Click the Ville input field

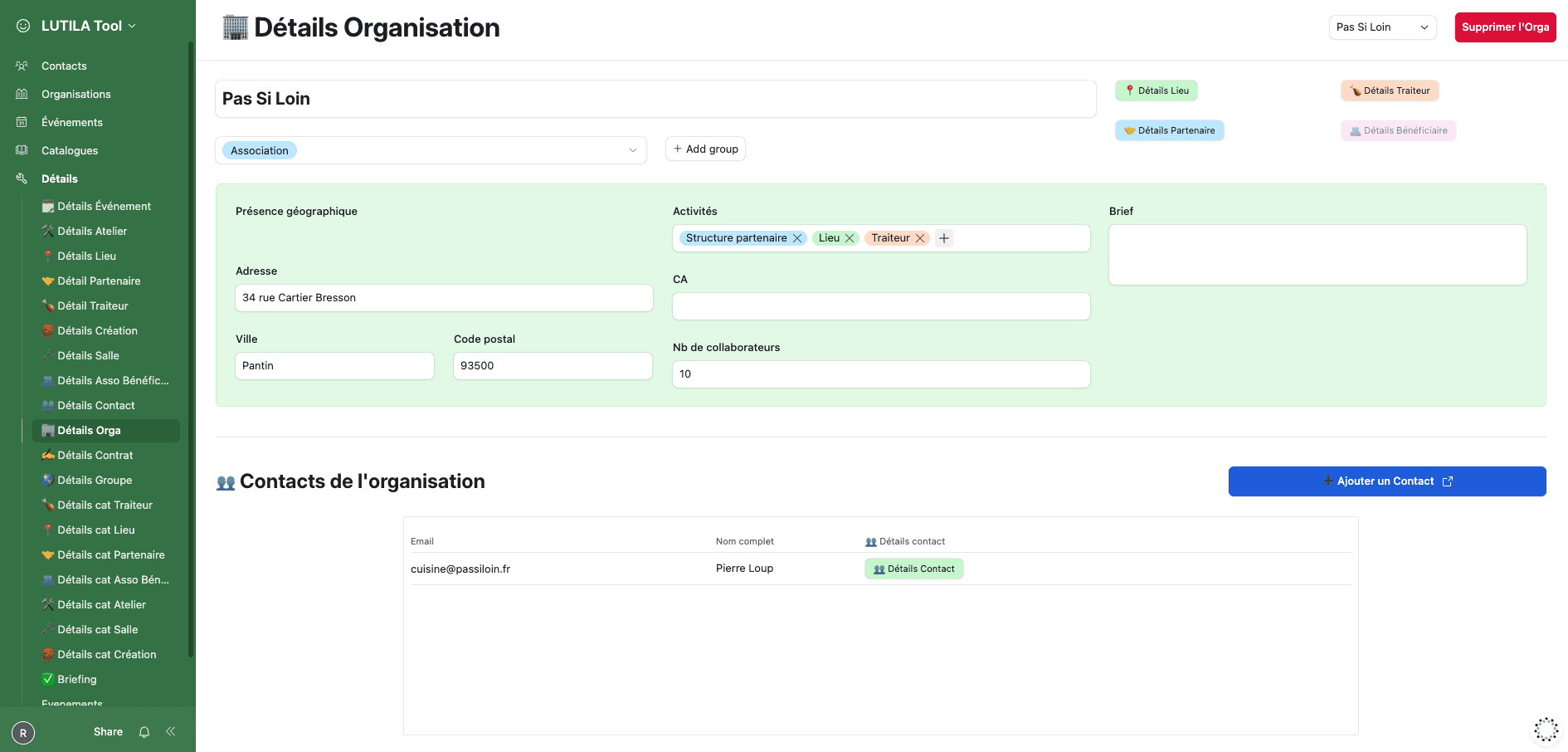coord(334,366)
